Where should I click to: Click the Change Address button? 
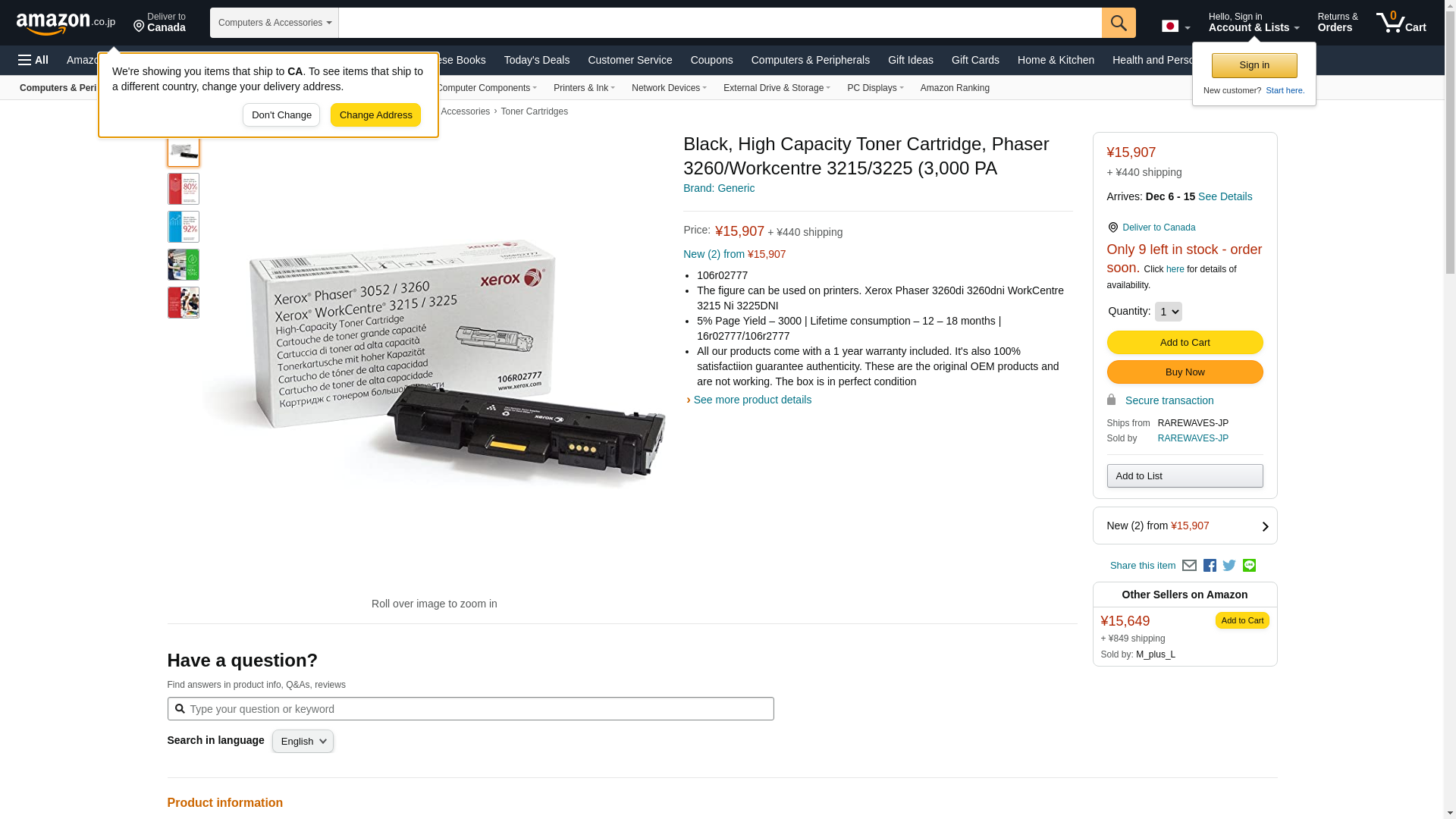tap(375, 115)
